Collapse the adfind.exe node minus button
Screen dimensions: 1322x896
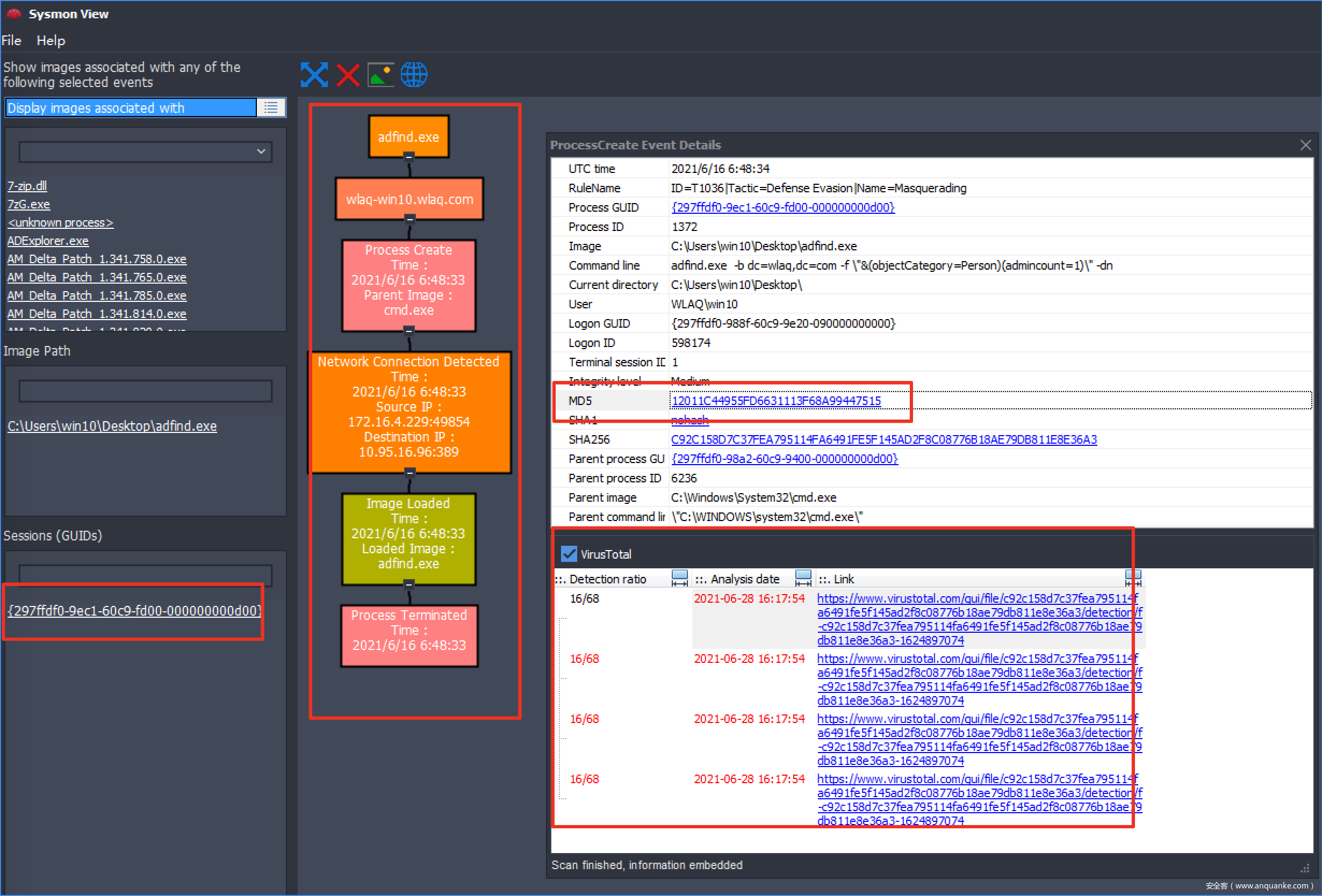(x=408, y=156)
